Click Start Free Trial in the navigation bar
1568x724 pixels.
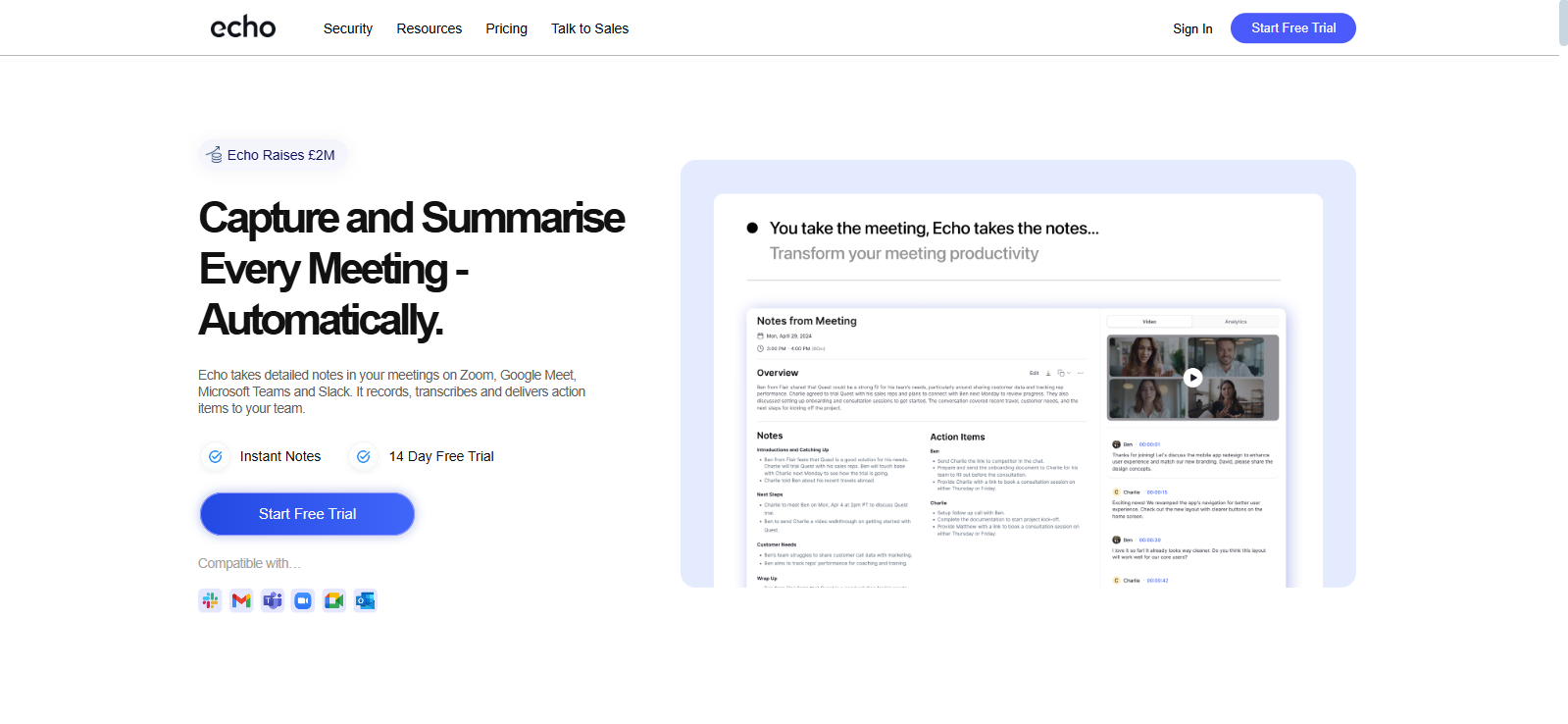1293,28
